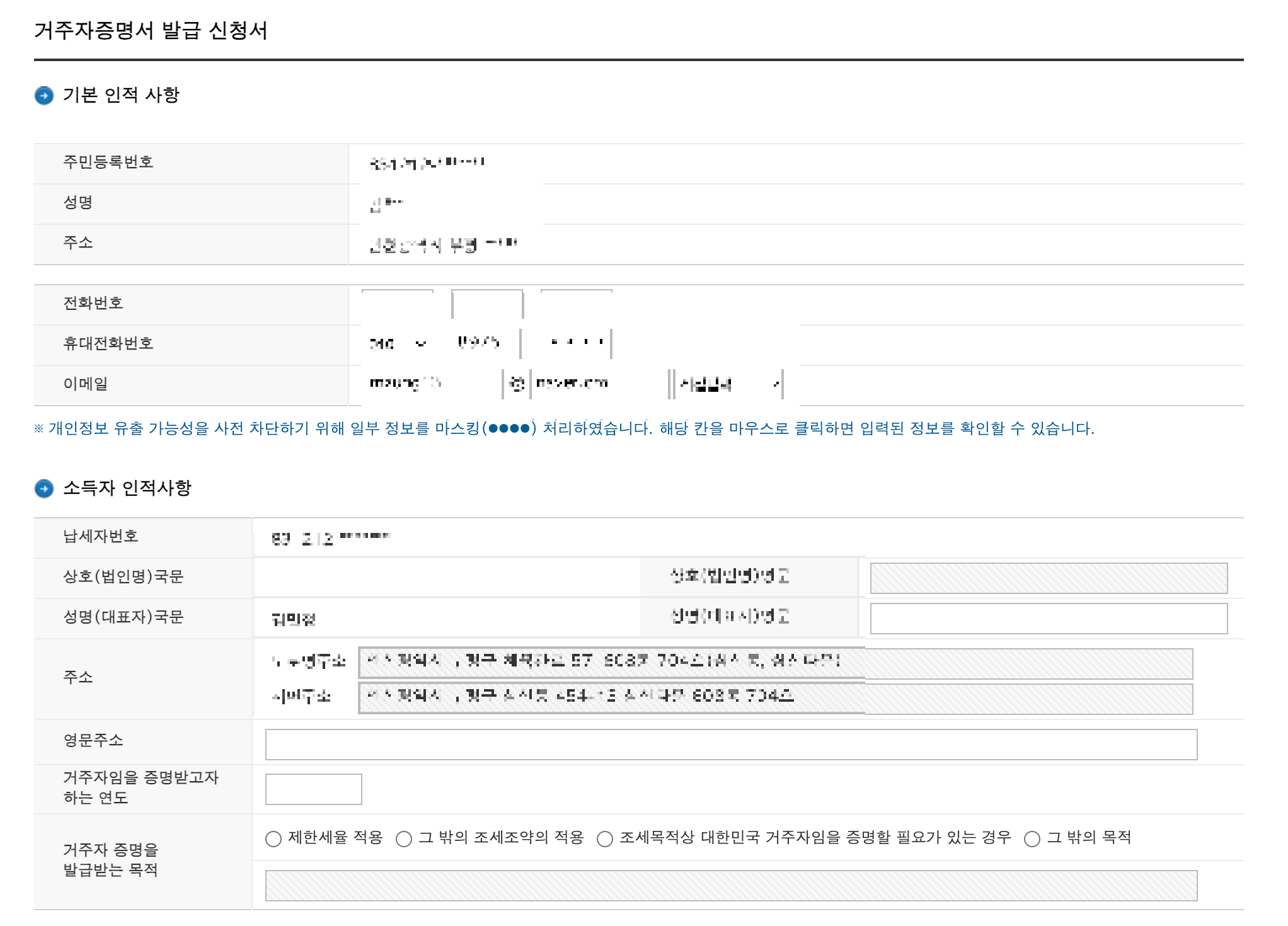Viewport: 1288px width, 926px height.
Task: Click the 지번주소 address field
Action: point(775,699)
